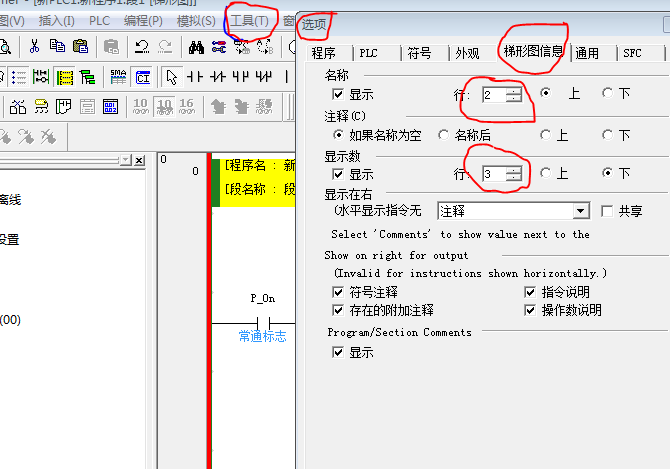Screen dimensions: 670x469
Task: Switch to the 外观 tab
Action: [x=466, y=53]
